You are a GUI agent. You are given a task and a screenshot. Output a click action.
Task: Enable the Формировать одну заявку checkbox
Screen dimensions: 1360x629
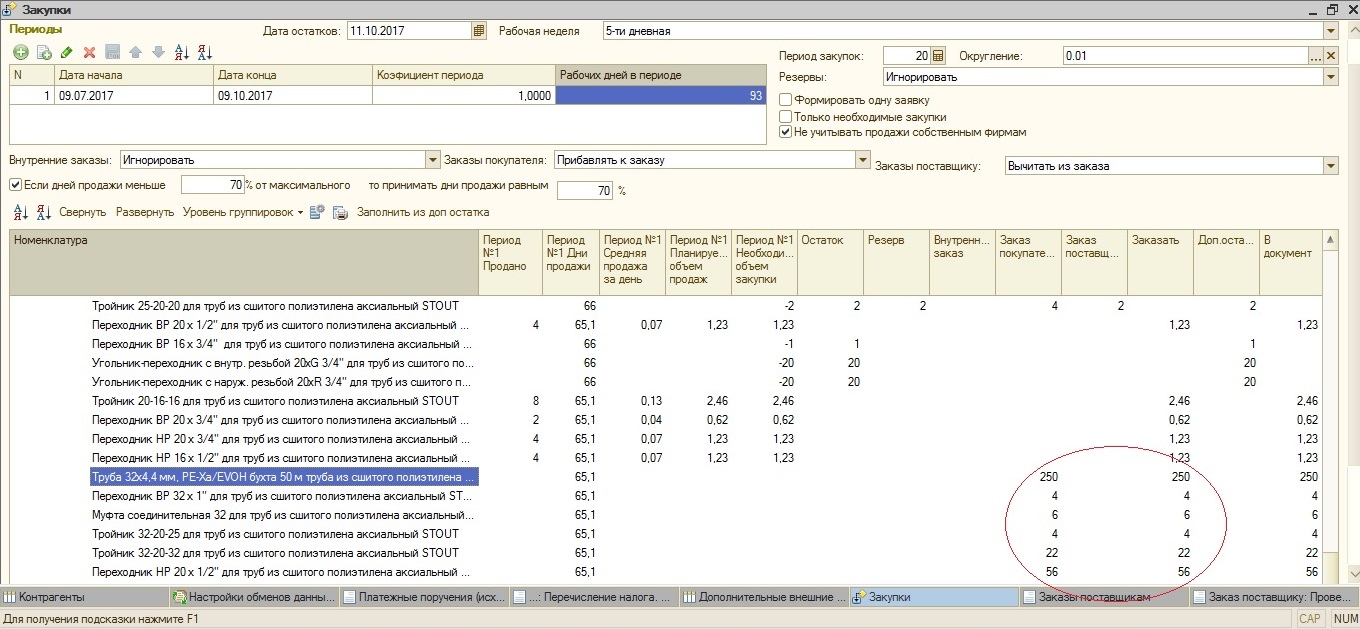click(x=786, y=100)
